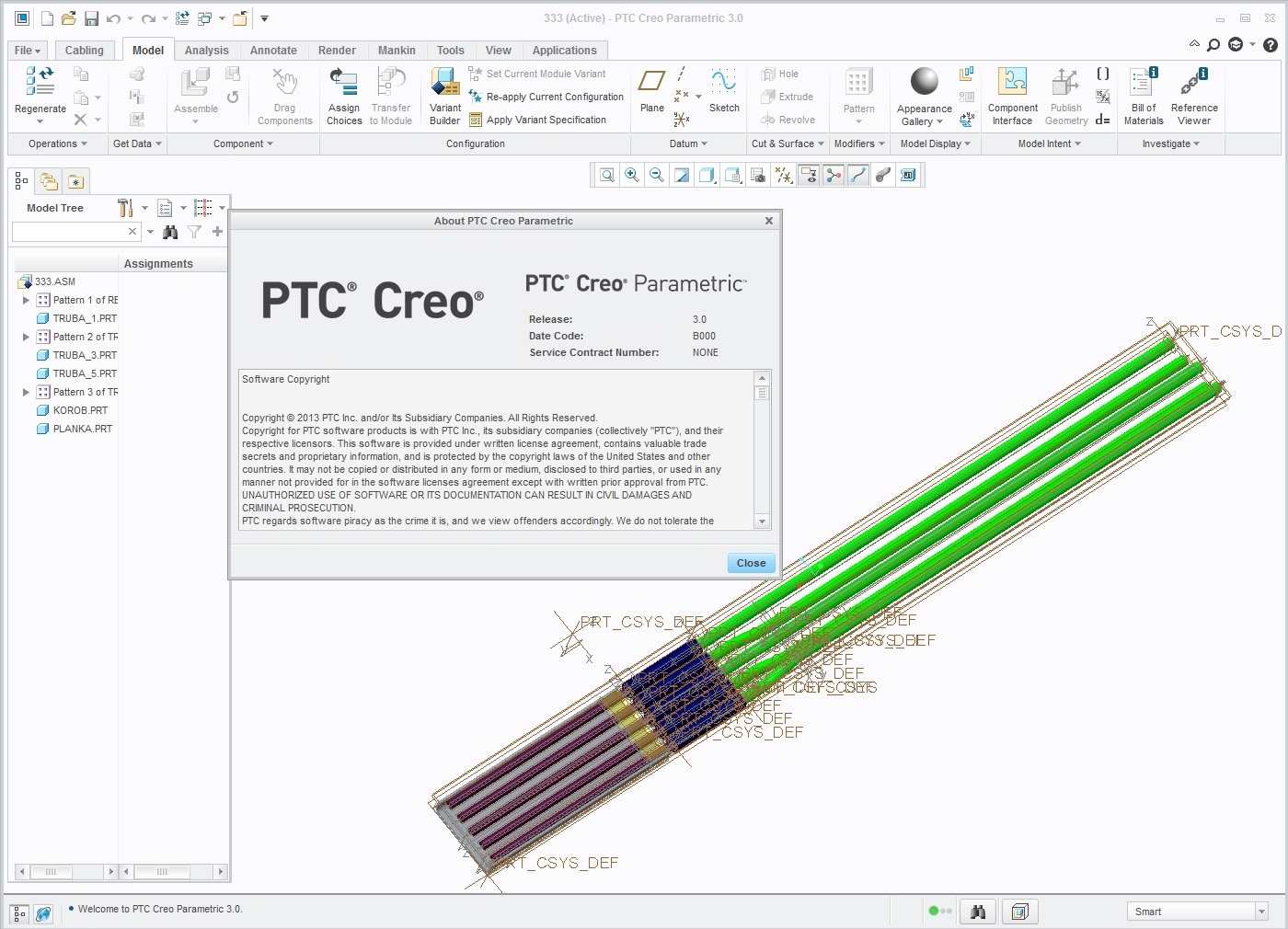Start the Sketch tool
The image size is (1288, 929).
click(x=724, y=82)
